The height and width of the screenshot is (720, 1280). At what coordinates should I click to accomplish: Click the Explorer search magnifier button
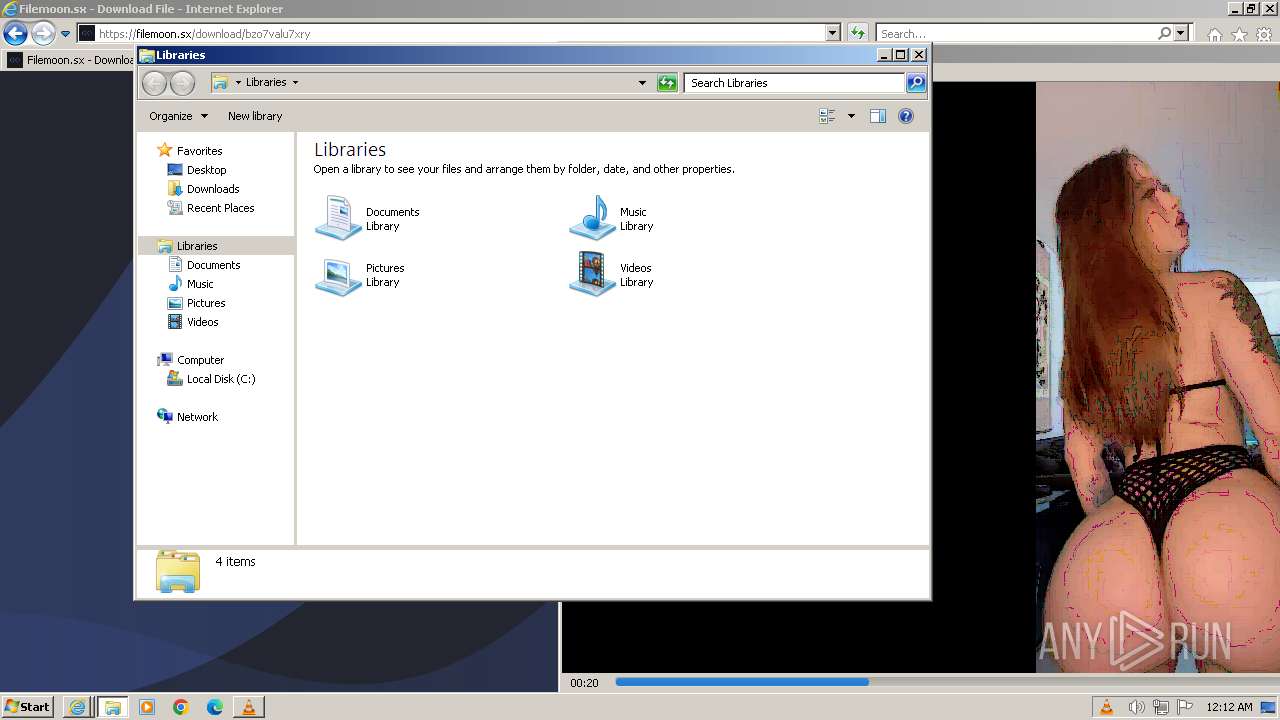coord(916,83)
